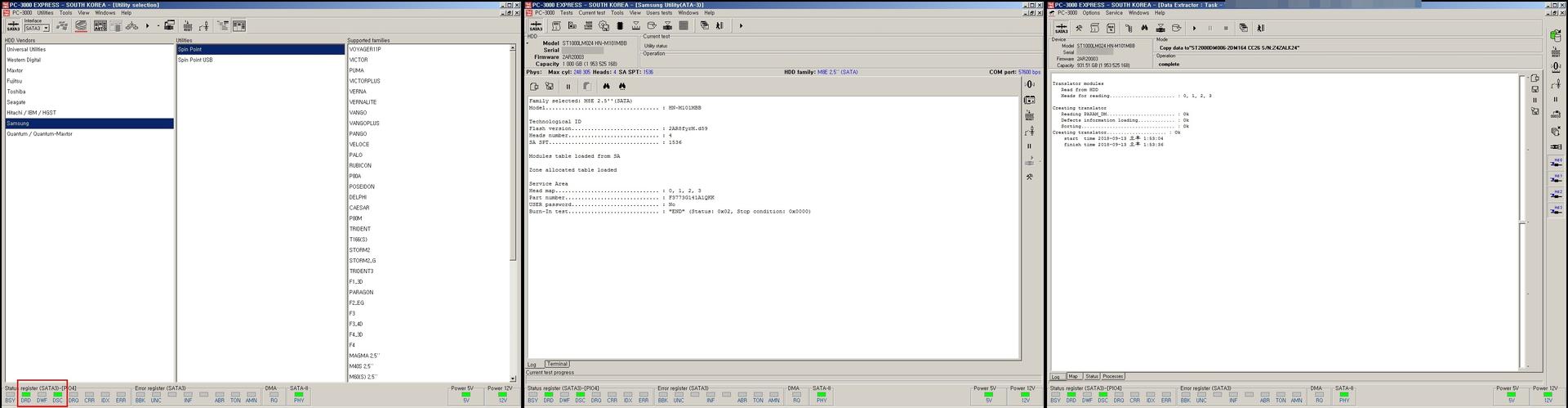Select Spin Point USB utility

[261, 60]
